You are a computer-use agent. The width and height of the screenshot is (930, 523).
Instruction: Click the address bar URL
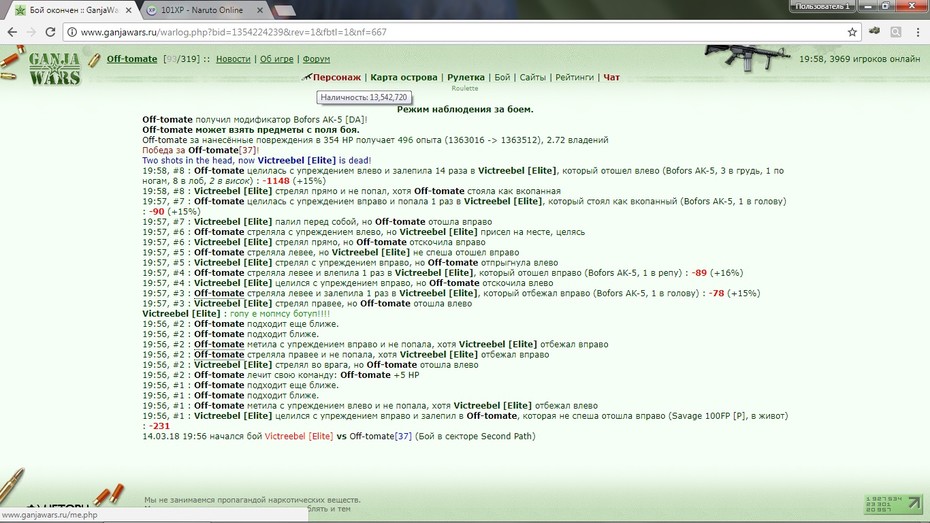pyautogui.click(x=234, y=32)
